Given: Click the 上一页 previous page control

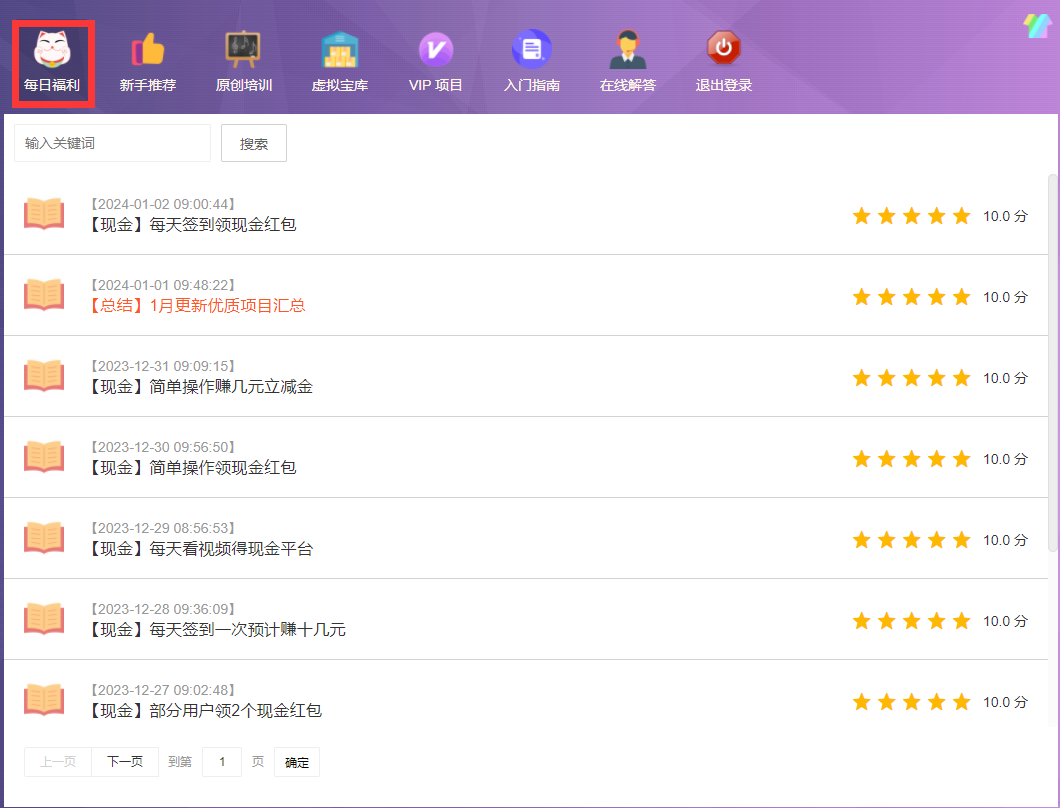Looking at the screenshot, I should [x=57, y=762].
